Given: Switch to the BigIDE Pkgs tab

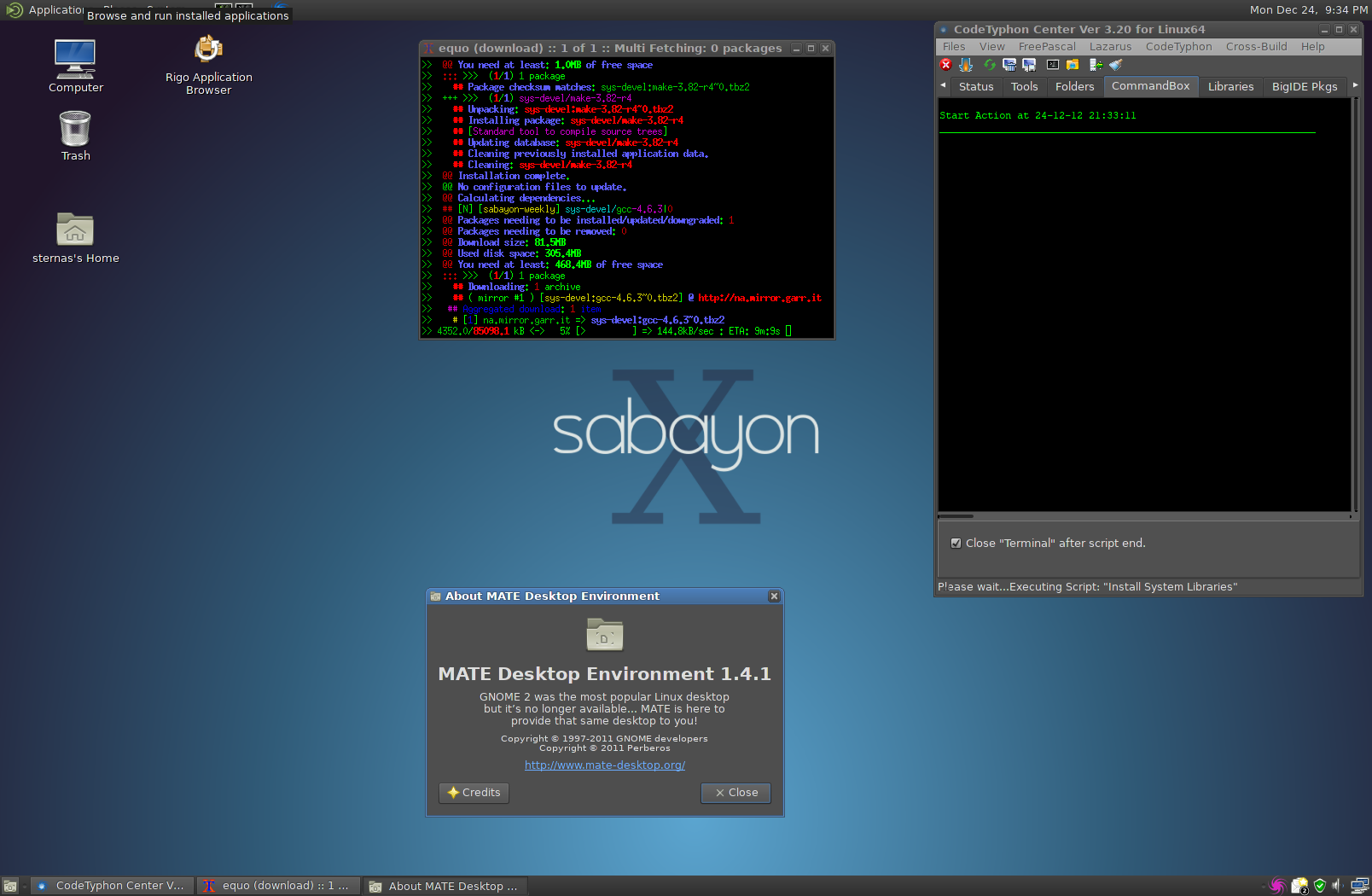Looking at the screenshot, I should click(x=1305, y=86).
